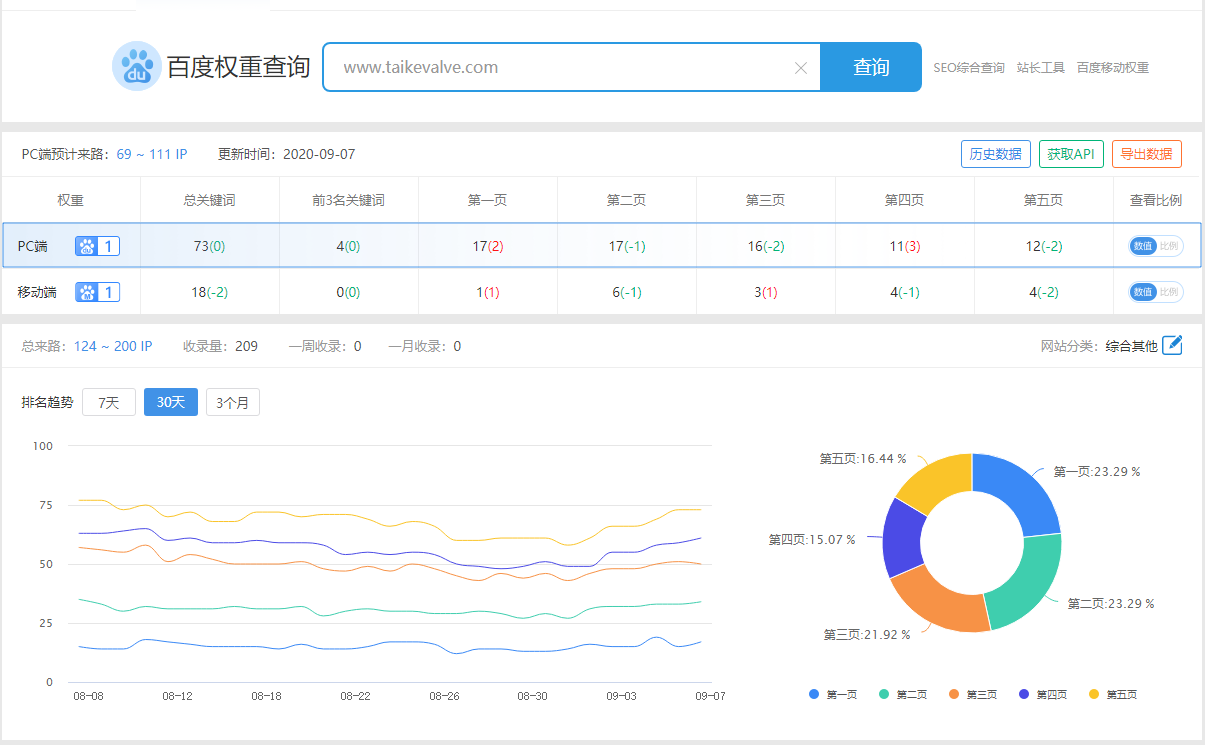The image size is (1205, 745).
Task: Open the 124 ~ 200 IP link
Action: [x=113, y=345]
